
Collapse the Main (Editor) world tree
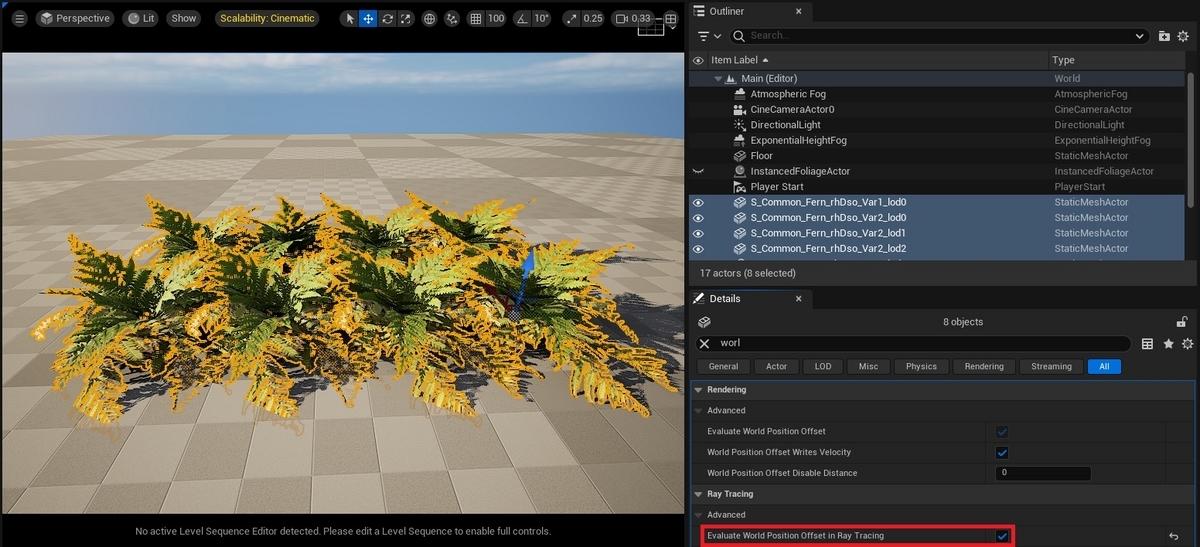[718, 78]
